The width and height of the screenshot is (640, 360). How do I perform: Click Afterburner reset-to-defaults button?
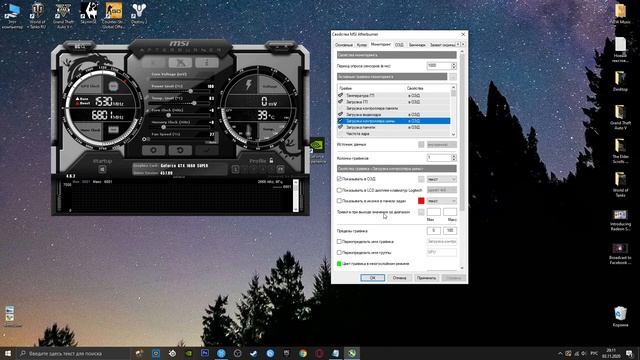coord(180,150)
